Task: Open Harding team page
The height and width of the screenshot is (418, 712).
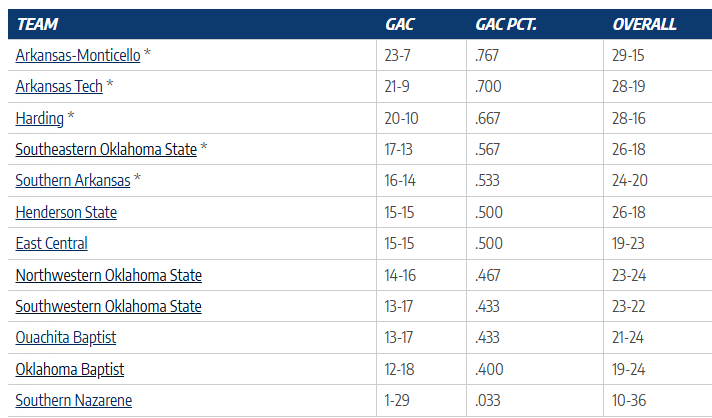Action: (x=40, y=118)
